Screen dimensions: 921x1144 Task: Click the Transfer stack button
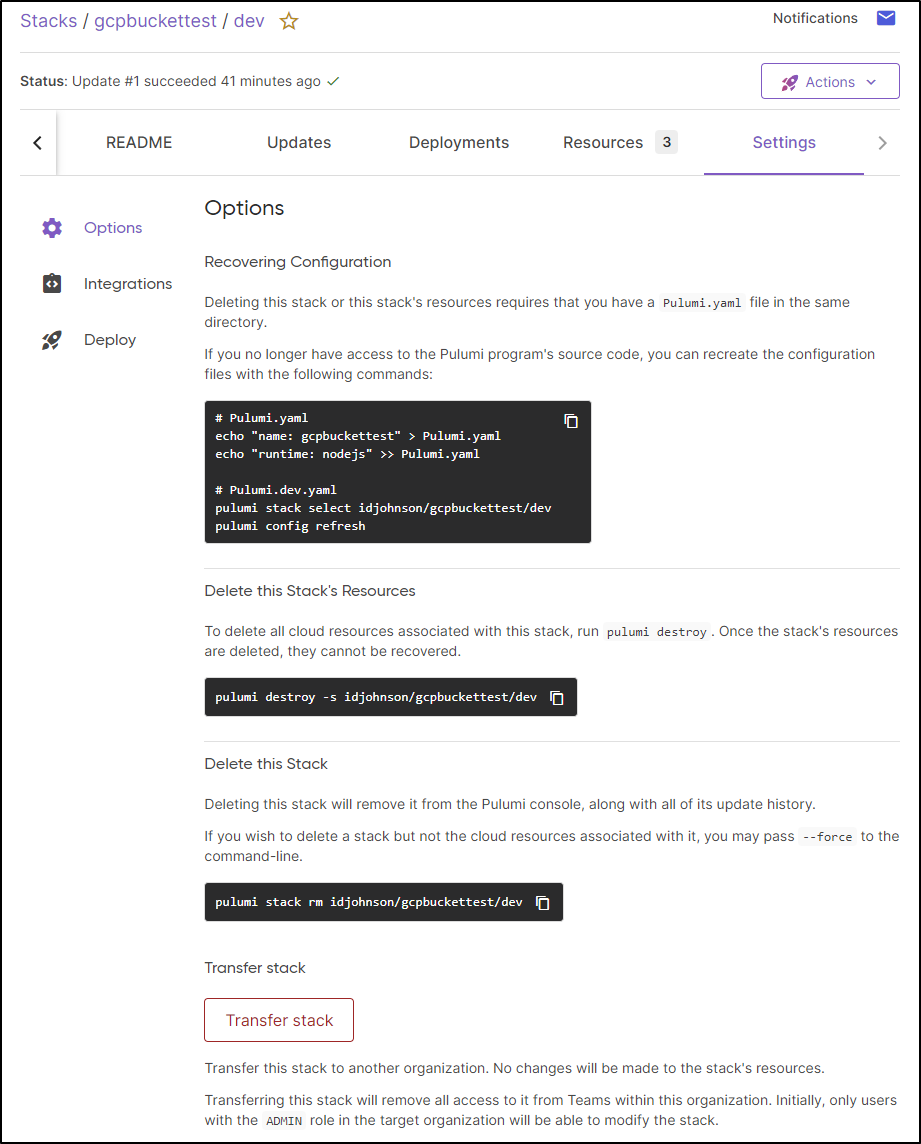[x=279, y=1020]
